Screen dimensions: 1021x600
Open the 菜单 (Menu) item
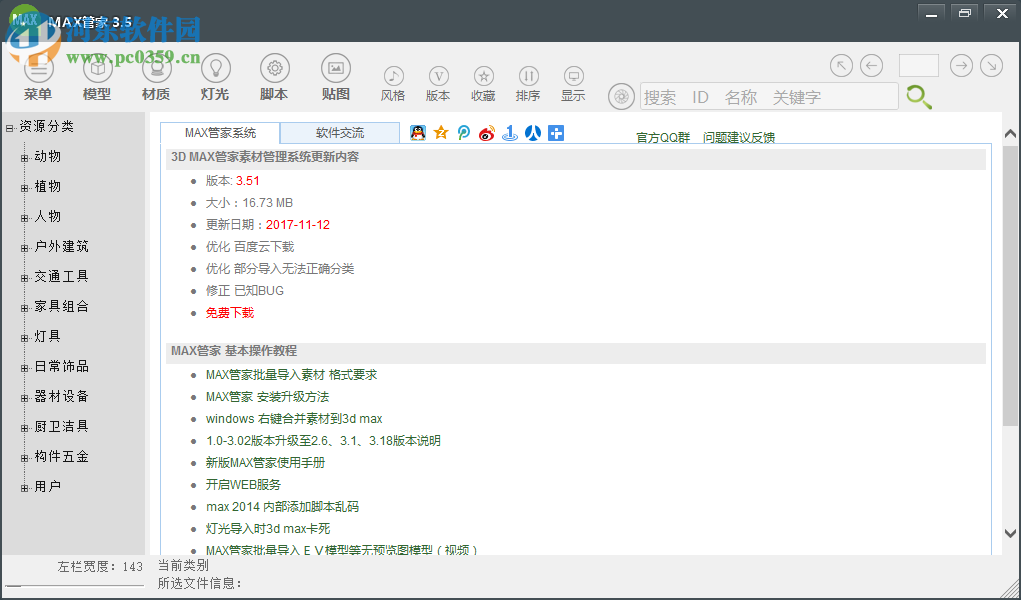pos(38,78)
